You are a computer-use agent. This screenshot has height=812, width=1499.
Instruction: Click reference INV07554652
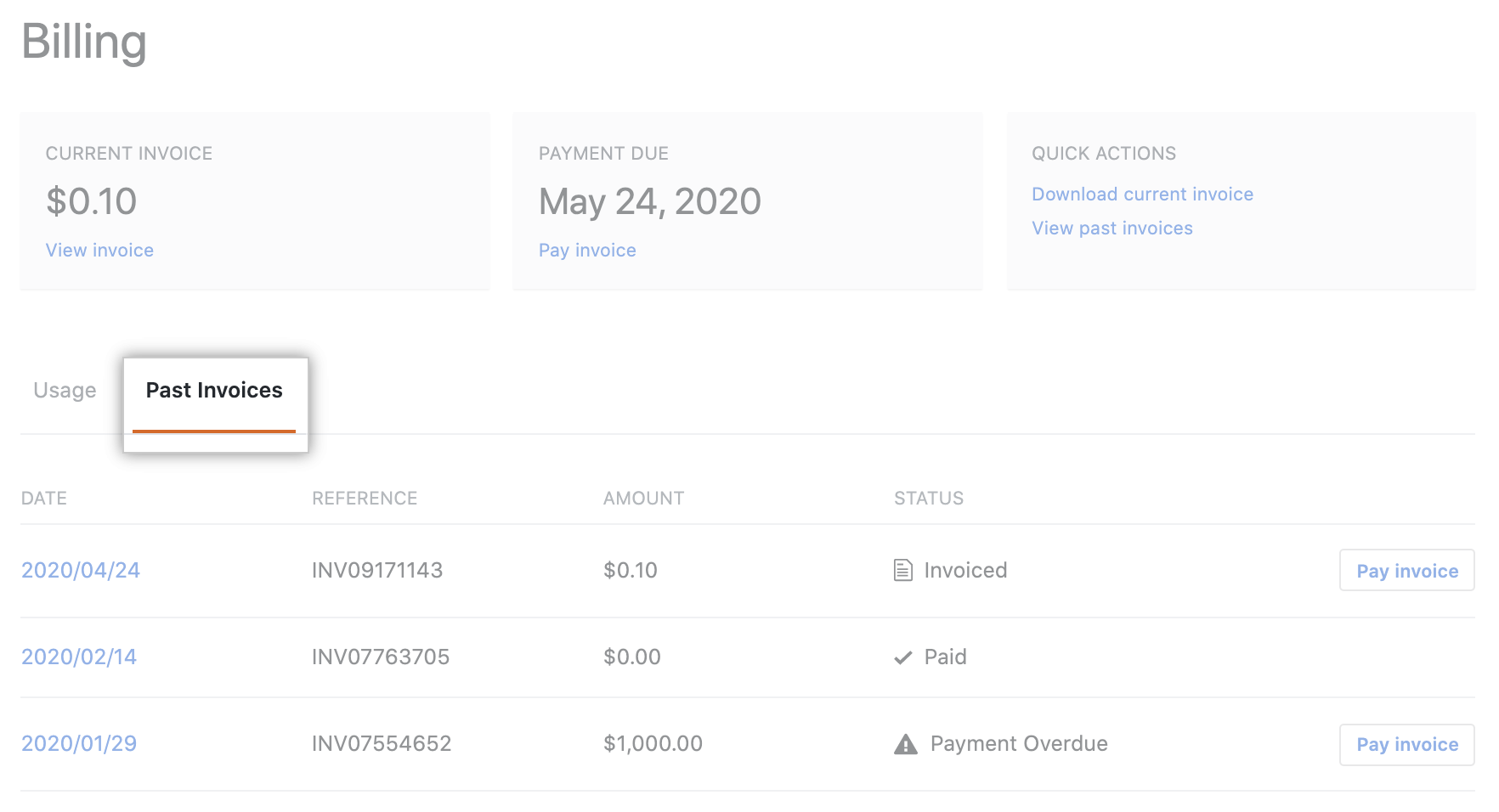click(x=382, y=744)
